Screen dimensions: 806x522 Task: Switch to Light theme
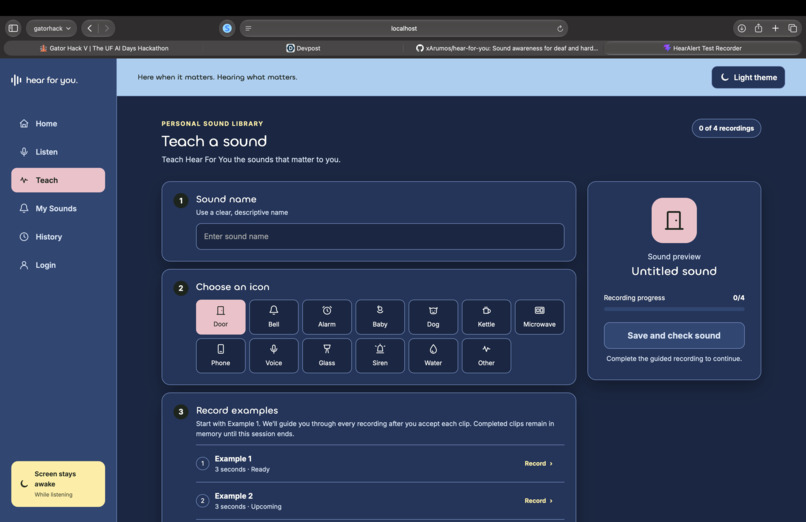(x=748, y=77)
